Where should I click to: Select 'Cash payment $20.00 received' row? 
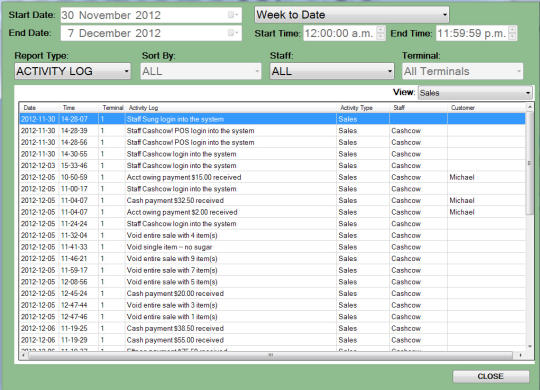[x=272, y=294]
